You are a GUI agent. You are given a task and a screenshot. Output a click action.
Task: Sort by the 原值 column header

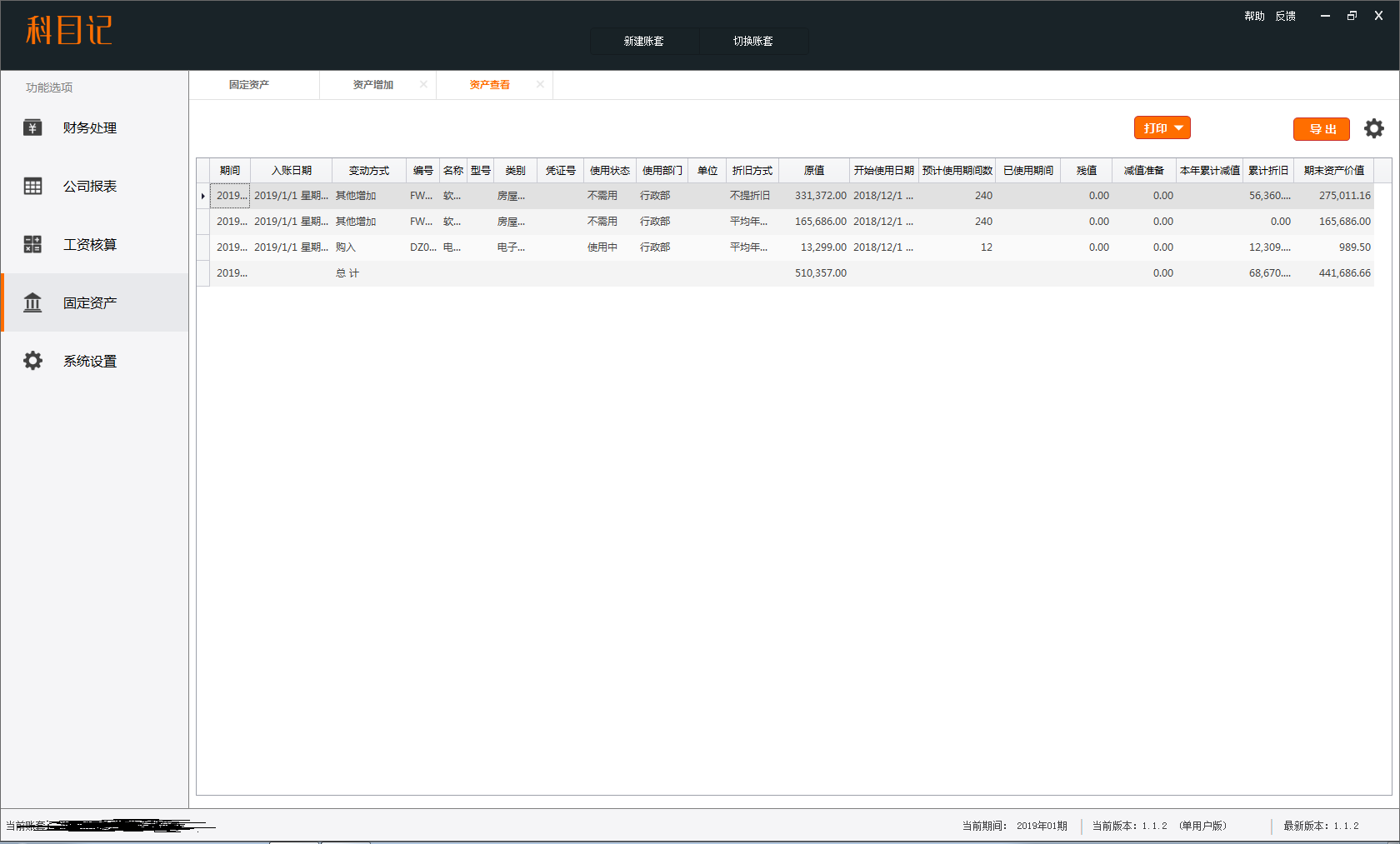[x=813, y=171]
